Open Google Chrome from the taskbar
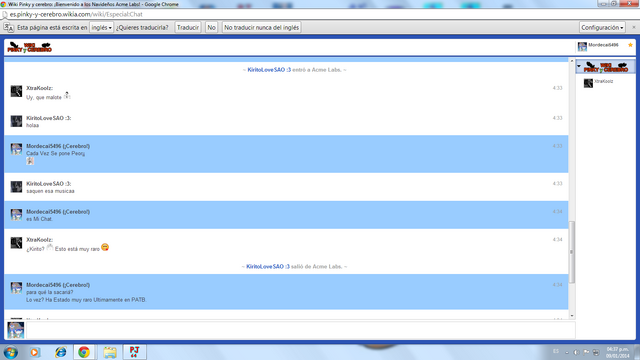Viewport: 640px width, 360px height. (x=84, y=352)
